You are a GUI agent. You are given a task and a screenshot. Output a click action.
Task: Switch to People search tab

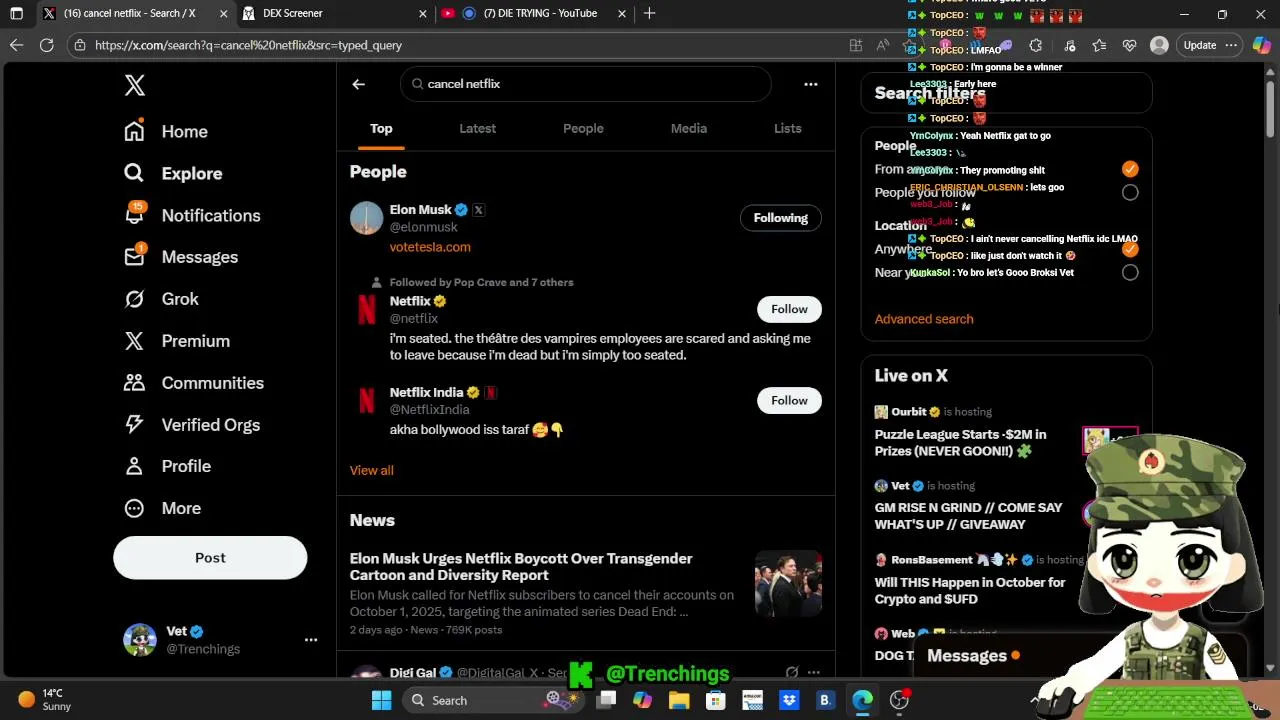(583, 128)
